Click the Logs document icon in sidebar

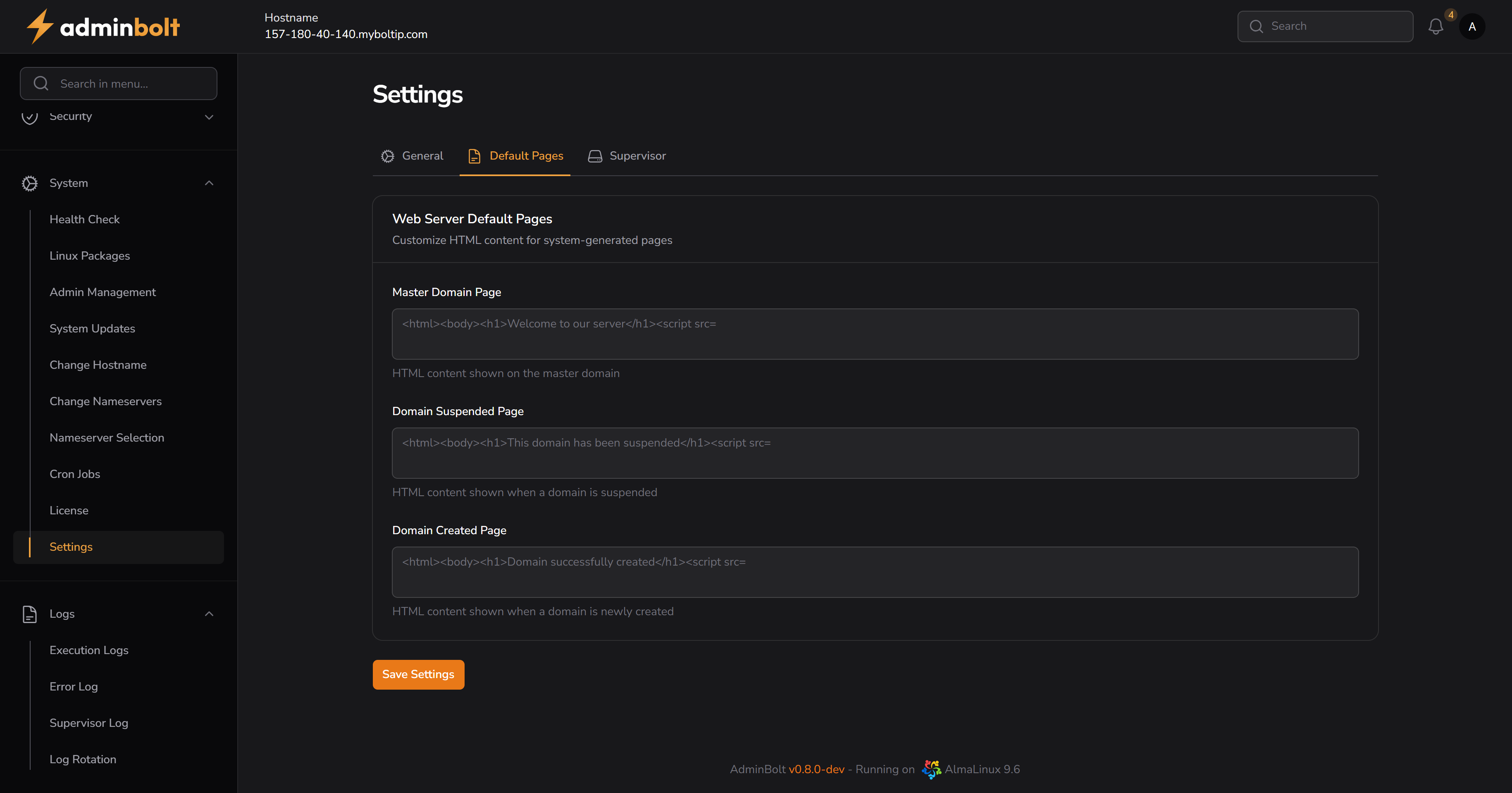30,614
